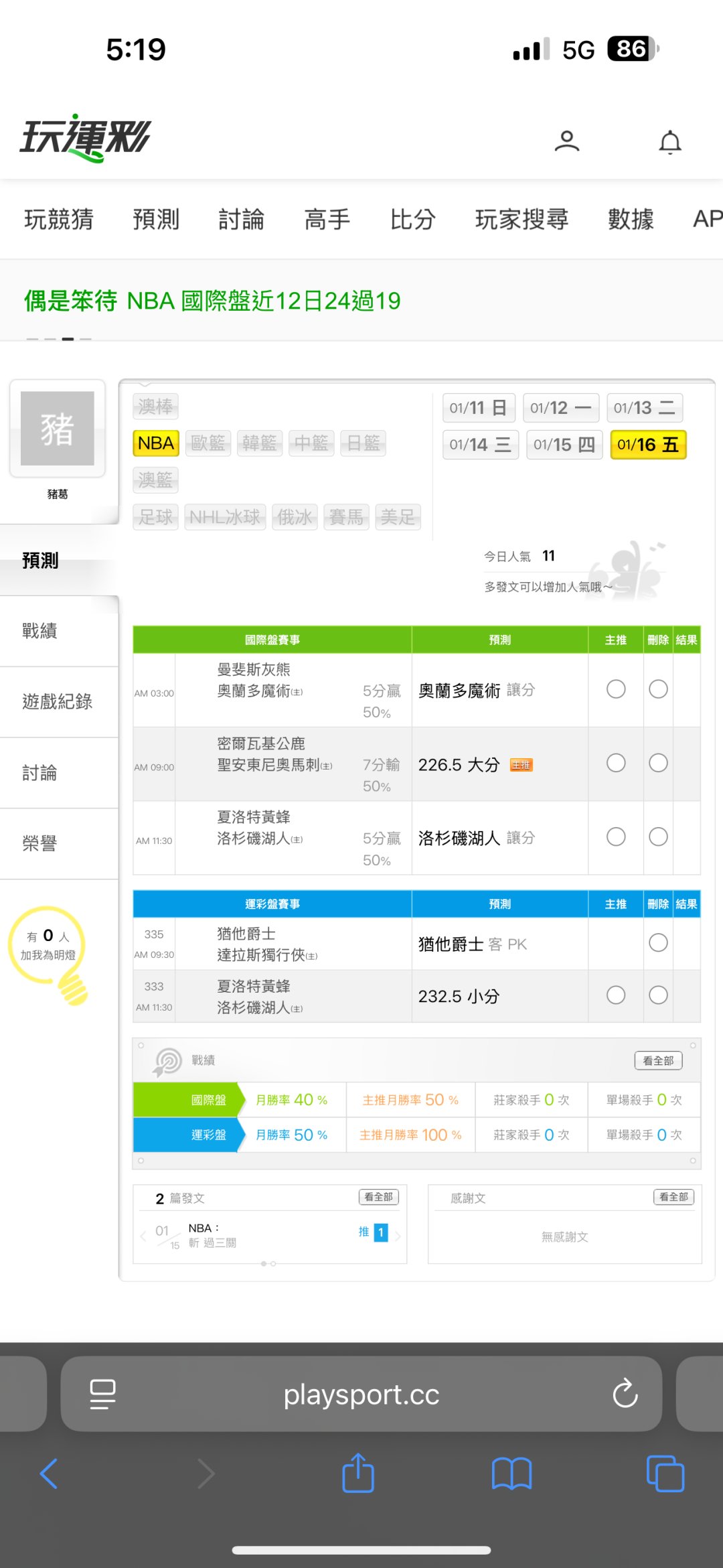This screenshot has width=723, height=1568.
Task: Open Safari bookmarks
Action: [x=511, y=1474]
